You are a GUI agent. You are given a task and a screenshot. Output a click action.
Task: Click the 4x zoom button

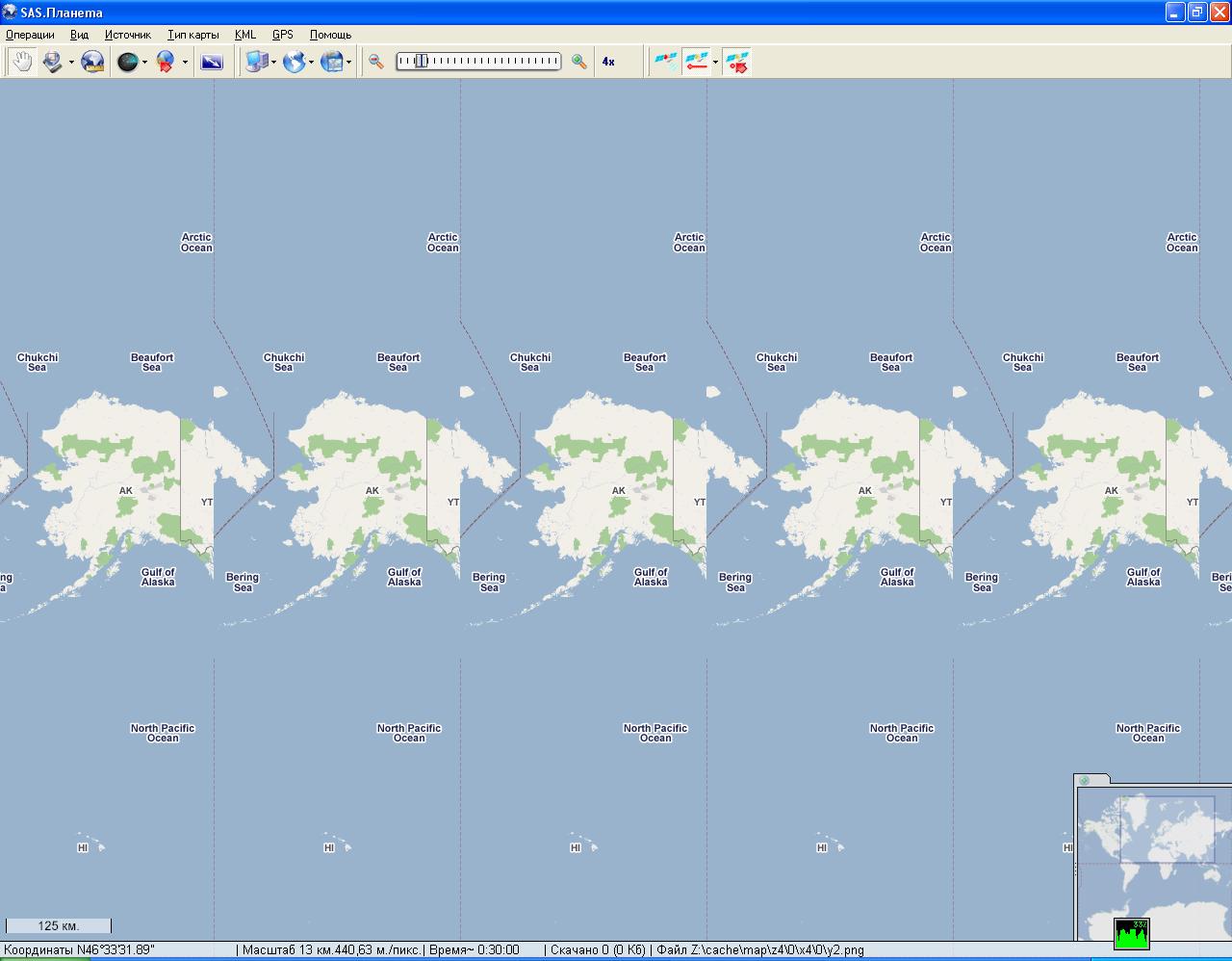click(x=608, y=62)
